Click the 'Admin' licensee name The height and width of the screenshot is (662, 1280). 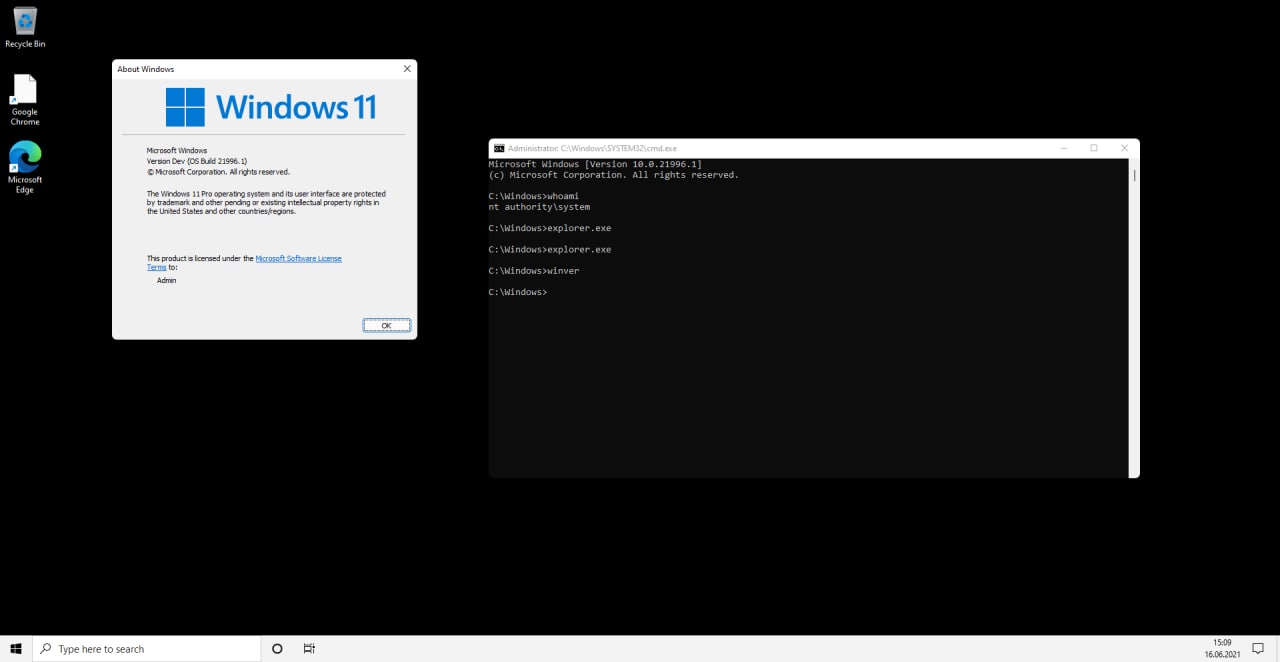click(167, 280)
